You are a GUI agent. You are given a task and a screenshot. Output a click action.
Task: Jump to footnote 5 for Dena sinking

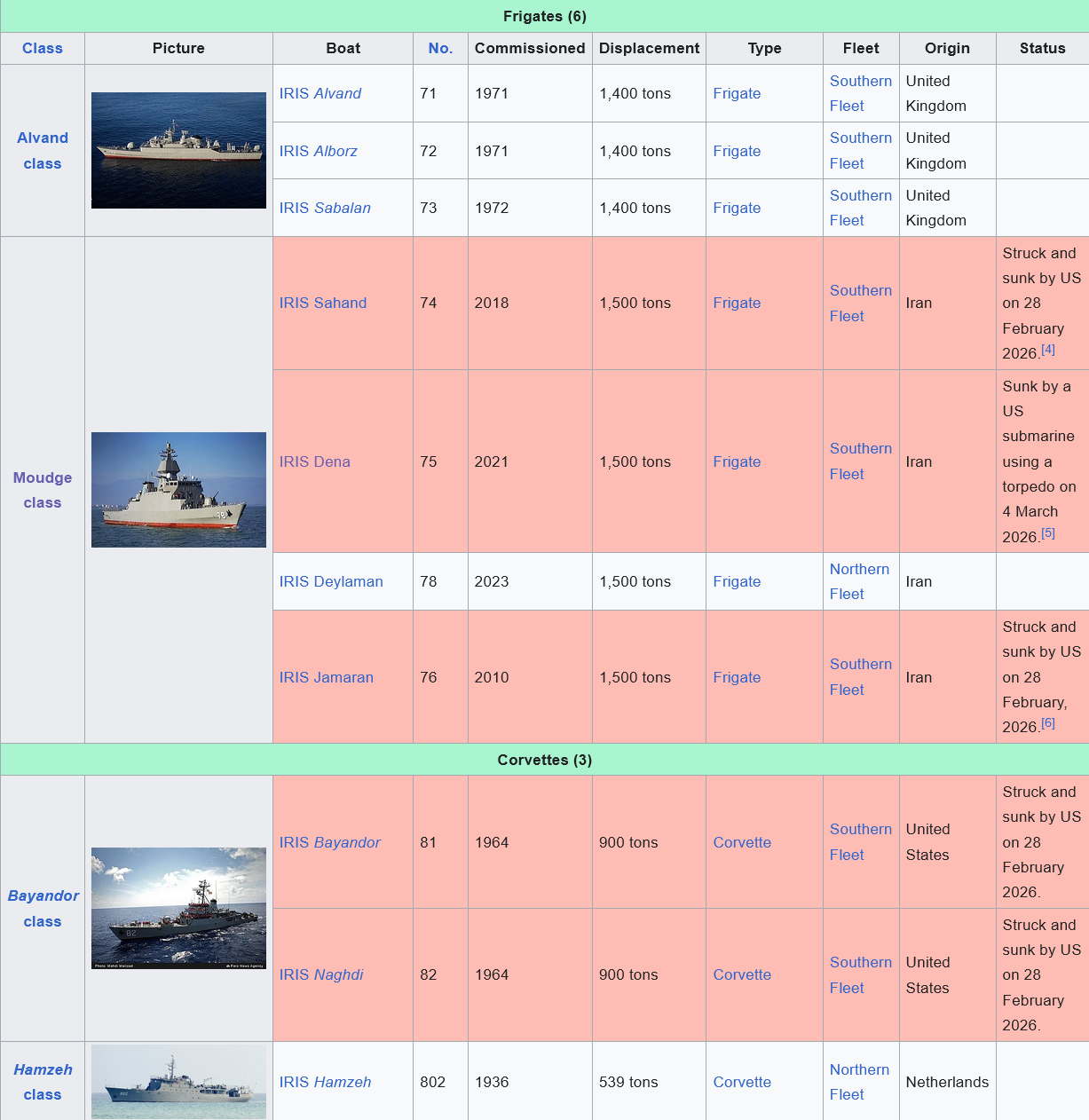point(1048,533)
